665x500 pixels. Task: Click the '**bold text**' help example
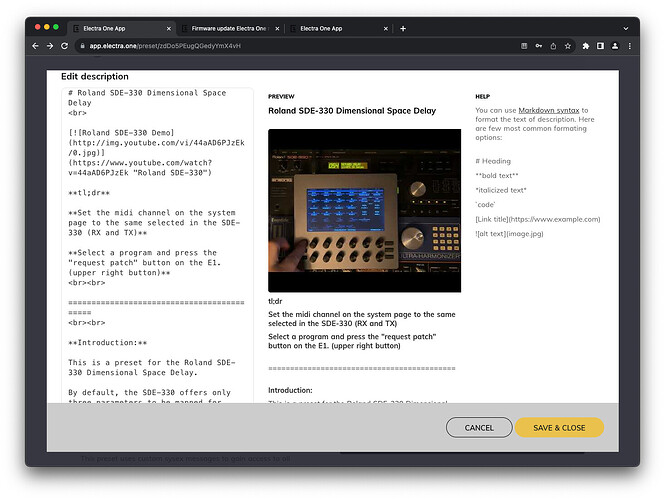tap(497, 176)
